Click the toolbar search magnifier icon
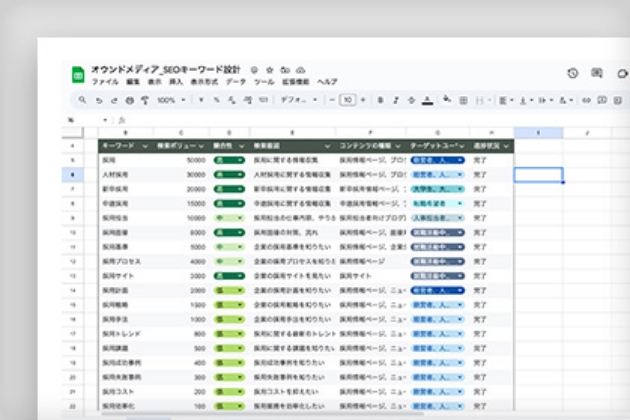The width and height of the screenshot is (630, 420). 82,100
